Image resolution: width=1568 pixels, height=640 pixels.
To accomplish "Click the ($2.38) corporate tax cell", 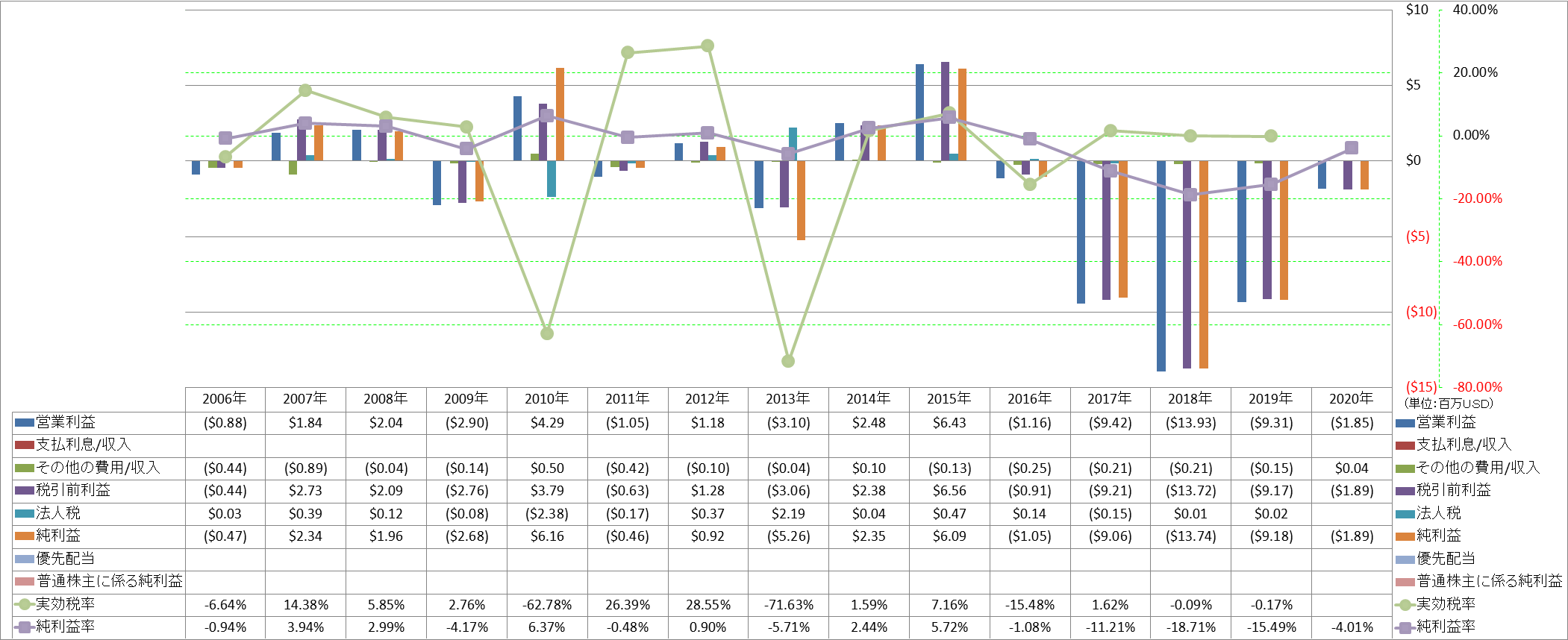I will coord(547,514).
